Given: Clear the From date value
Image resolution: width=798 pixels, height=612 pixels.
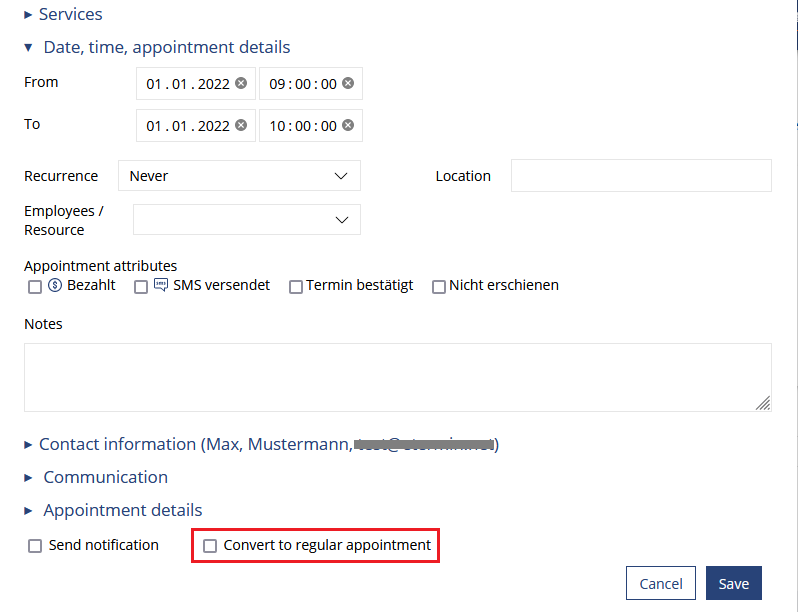Looking at the screenshot, I should click(x=241, y=83).
